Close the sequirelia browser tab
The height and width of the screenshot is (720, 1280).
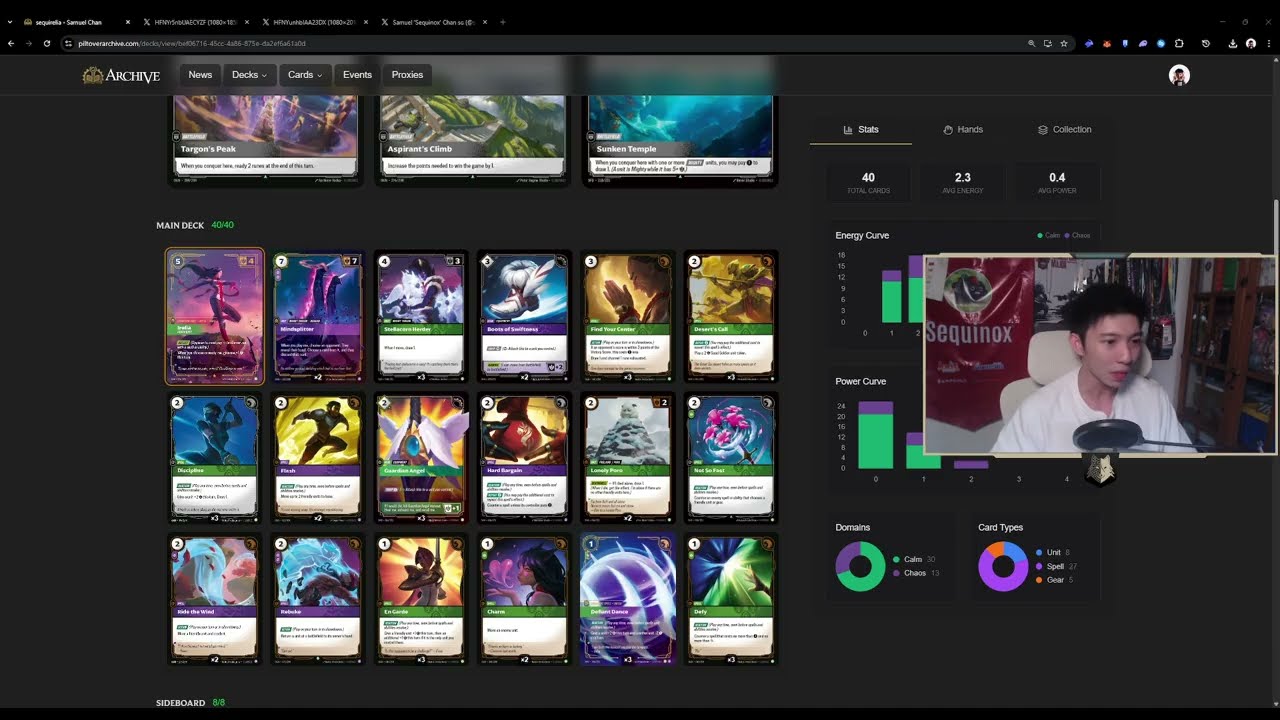pyautogui.click(x=128, y=22)
